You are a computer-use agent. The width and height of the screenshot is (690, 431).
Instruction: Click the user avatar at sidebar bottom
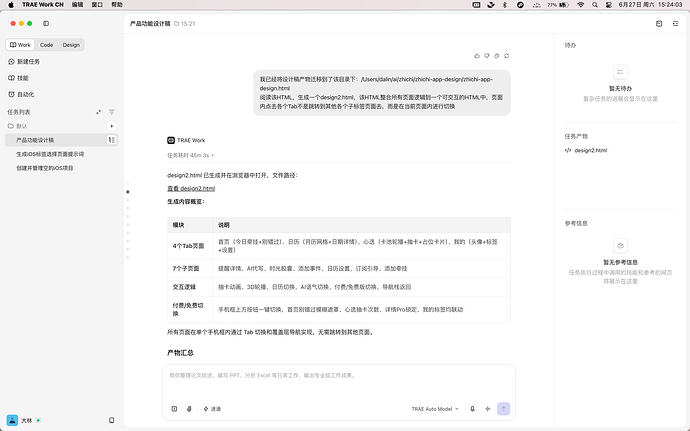(12, 420)
